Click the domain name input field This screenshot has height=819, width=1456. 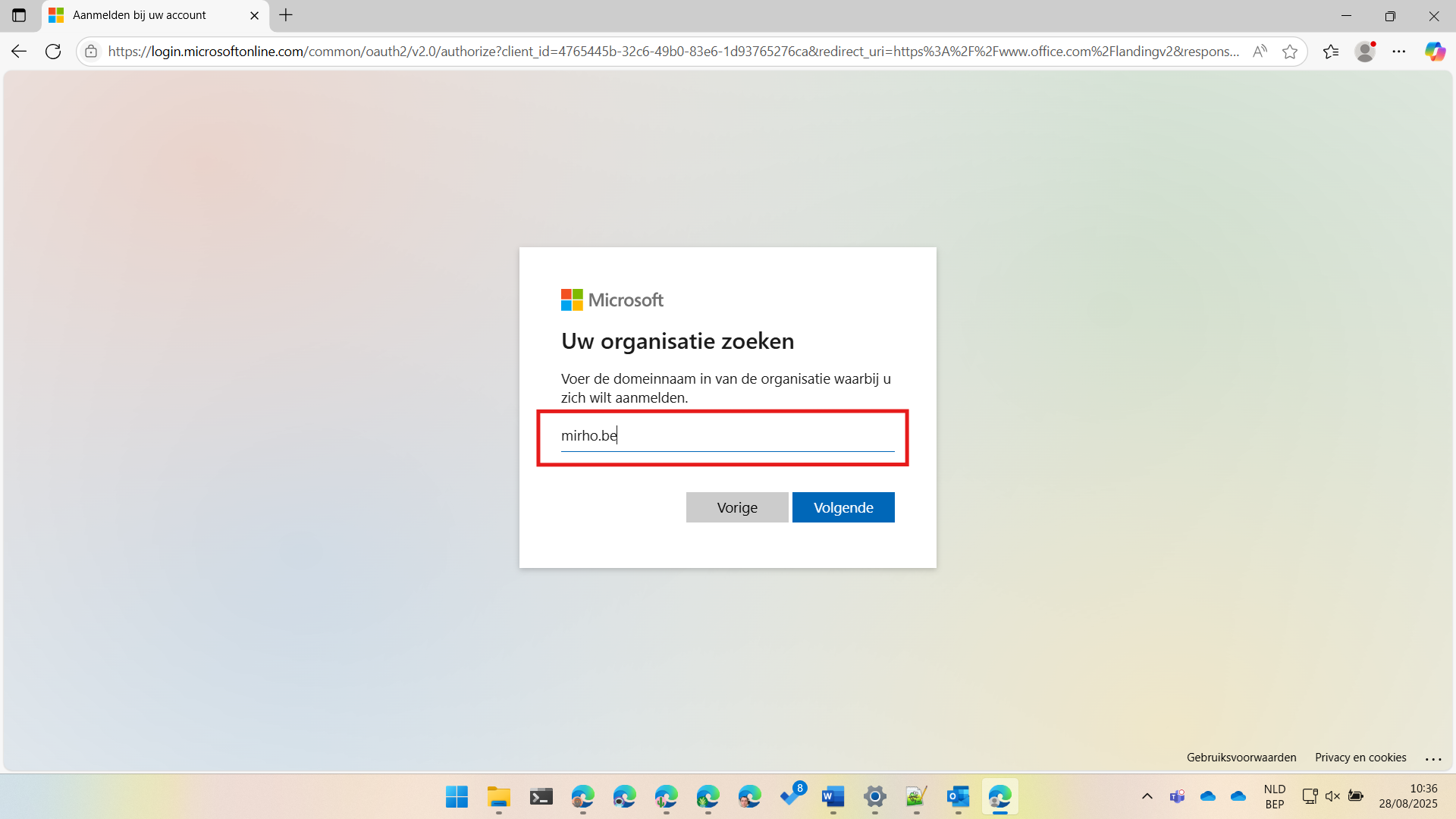[726, 436]
